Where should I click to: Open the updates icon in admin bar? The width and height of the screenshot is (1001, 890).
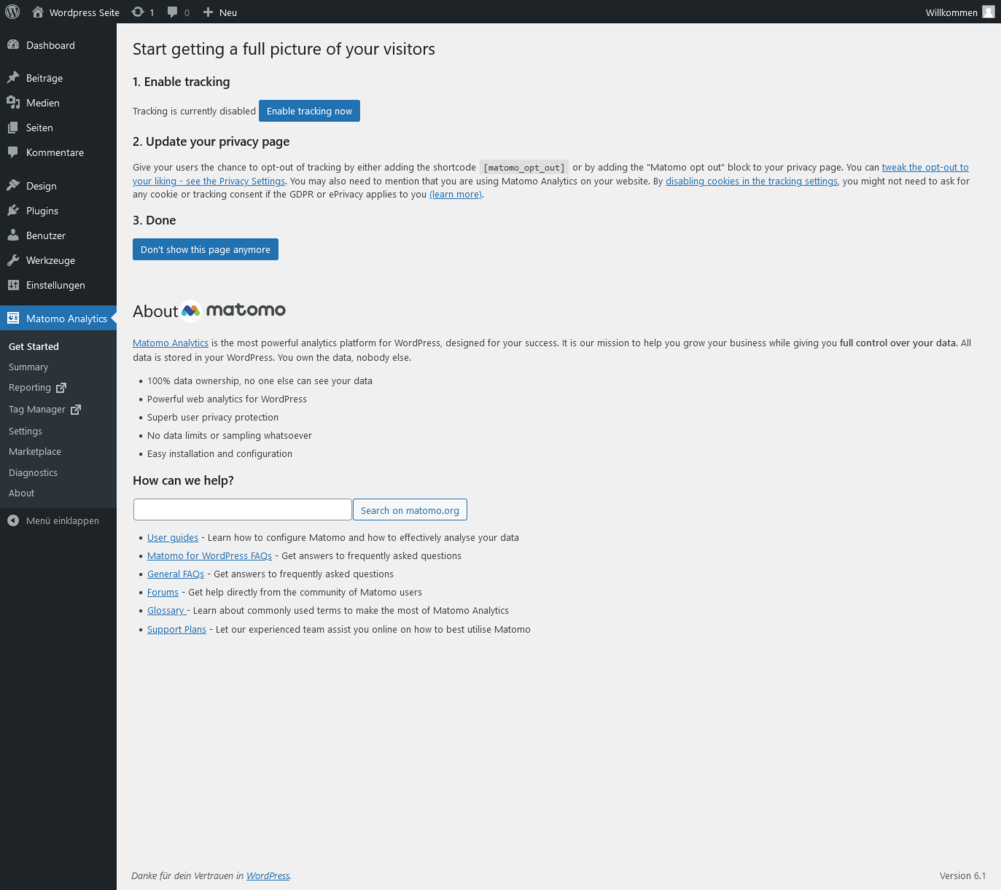(138, 12)
